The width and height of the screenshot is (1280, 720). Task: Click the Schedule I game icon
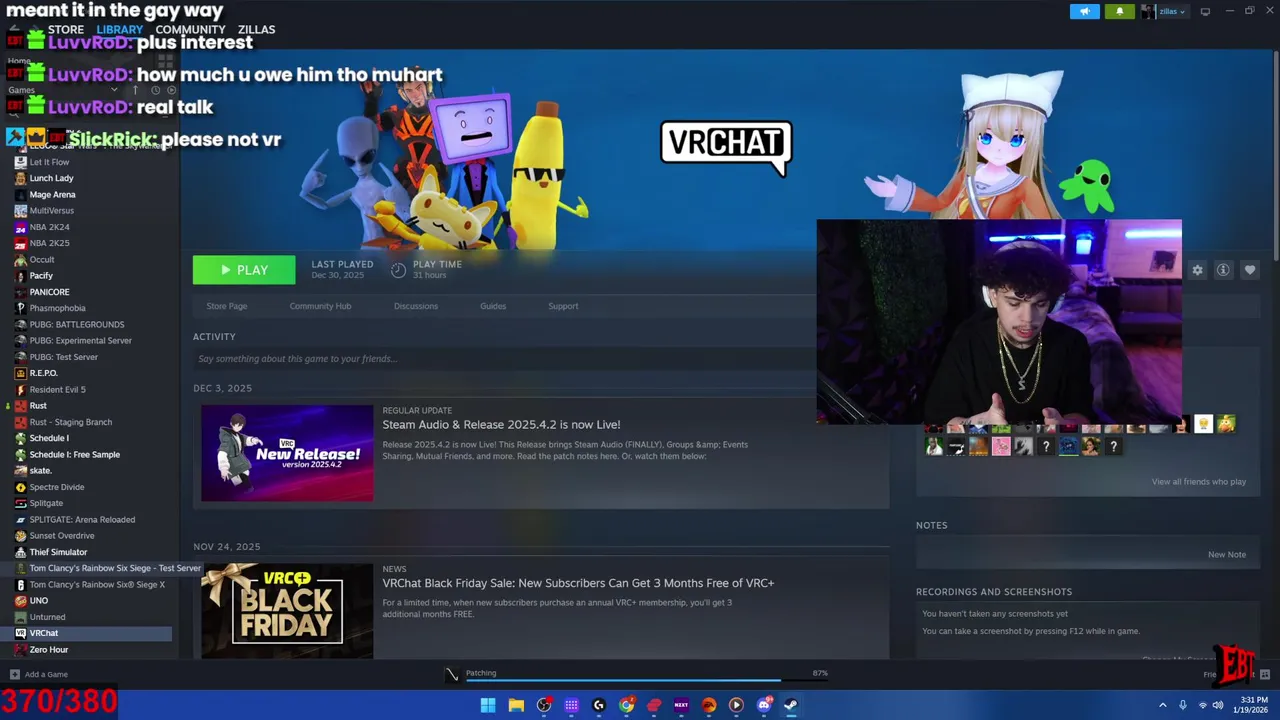20,438
